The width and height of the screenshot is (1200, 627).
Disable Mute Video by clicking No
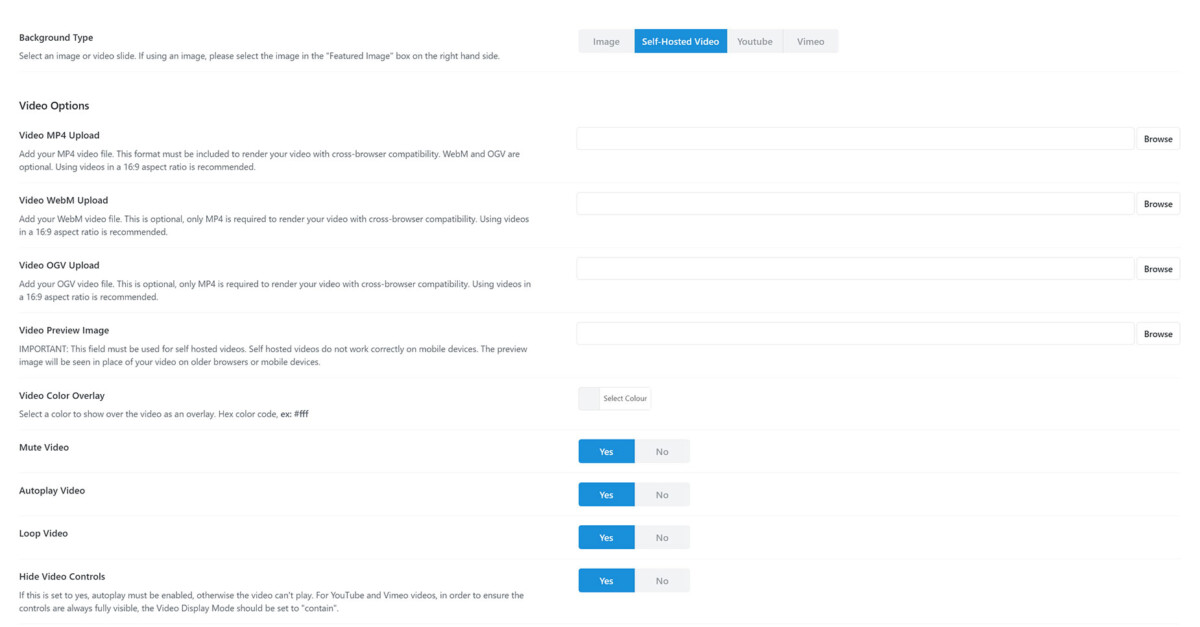(x=663, y=451)
